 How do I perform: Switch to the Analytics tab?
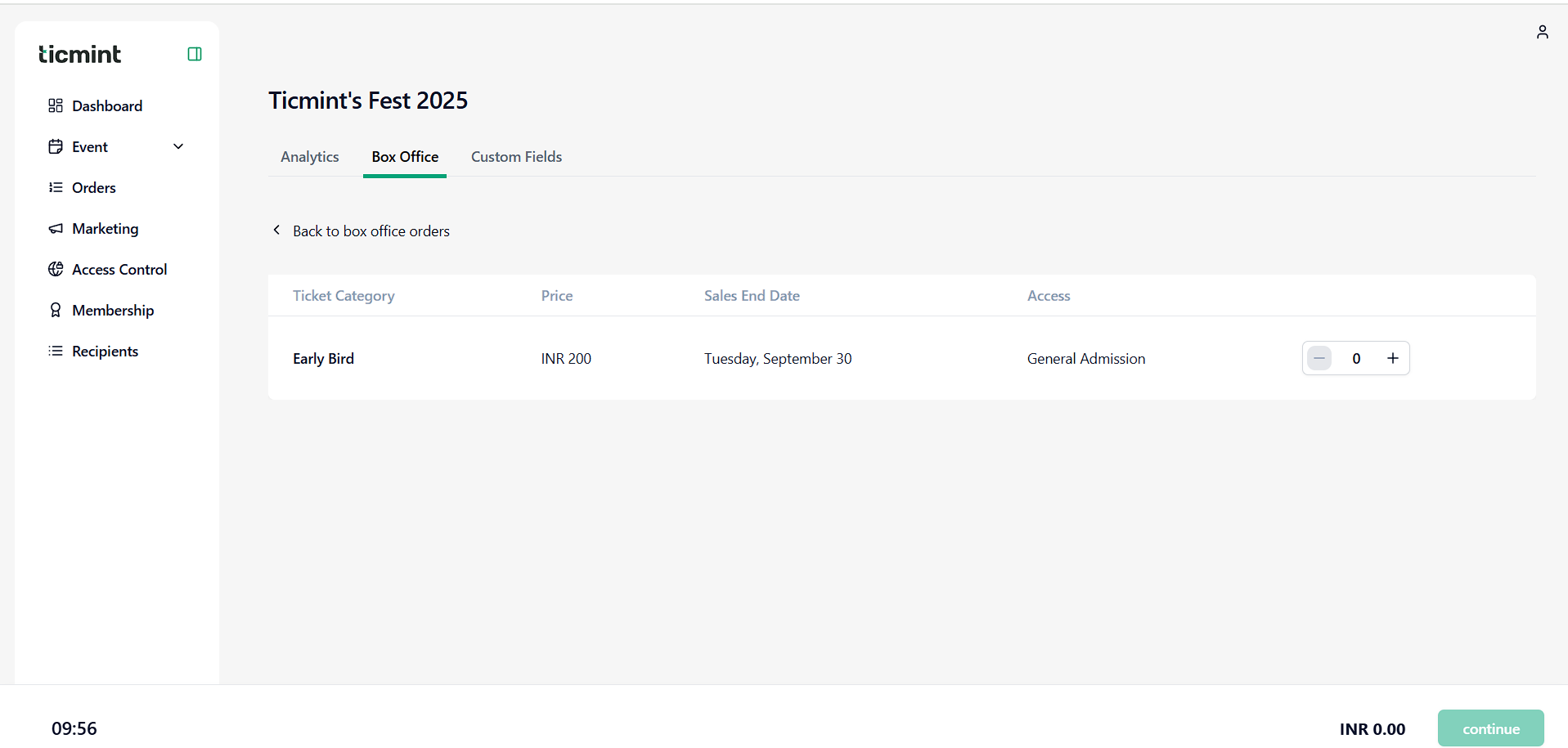[x=310, y=157]
